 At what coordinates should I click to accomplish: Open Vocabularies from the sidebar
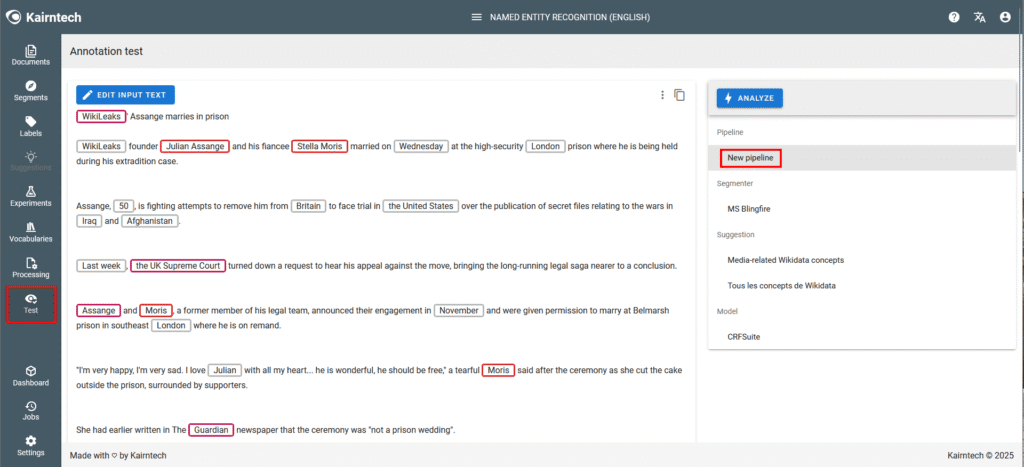coord(31,232)
